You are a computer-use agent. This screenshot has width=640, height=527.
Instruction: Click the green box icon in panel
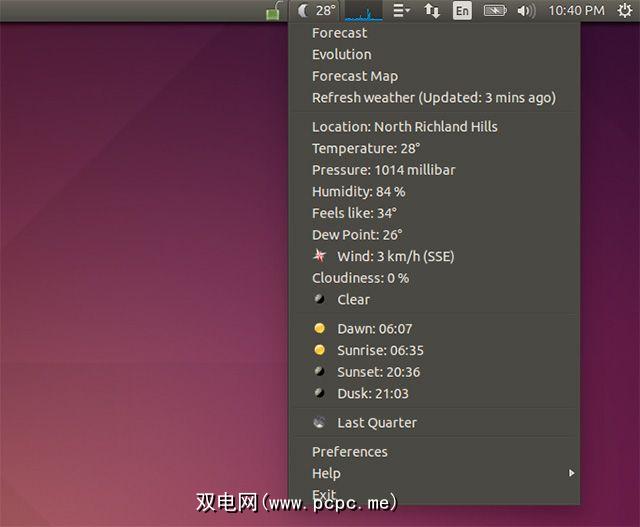click(273, 12)
